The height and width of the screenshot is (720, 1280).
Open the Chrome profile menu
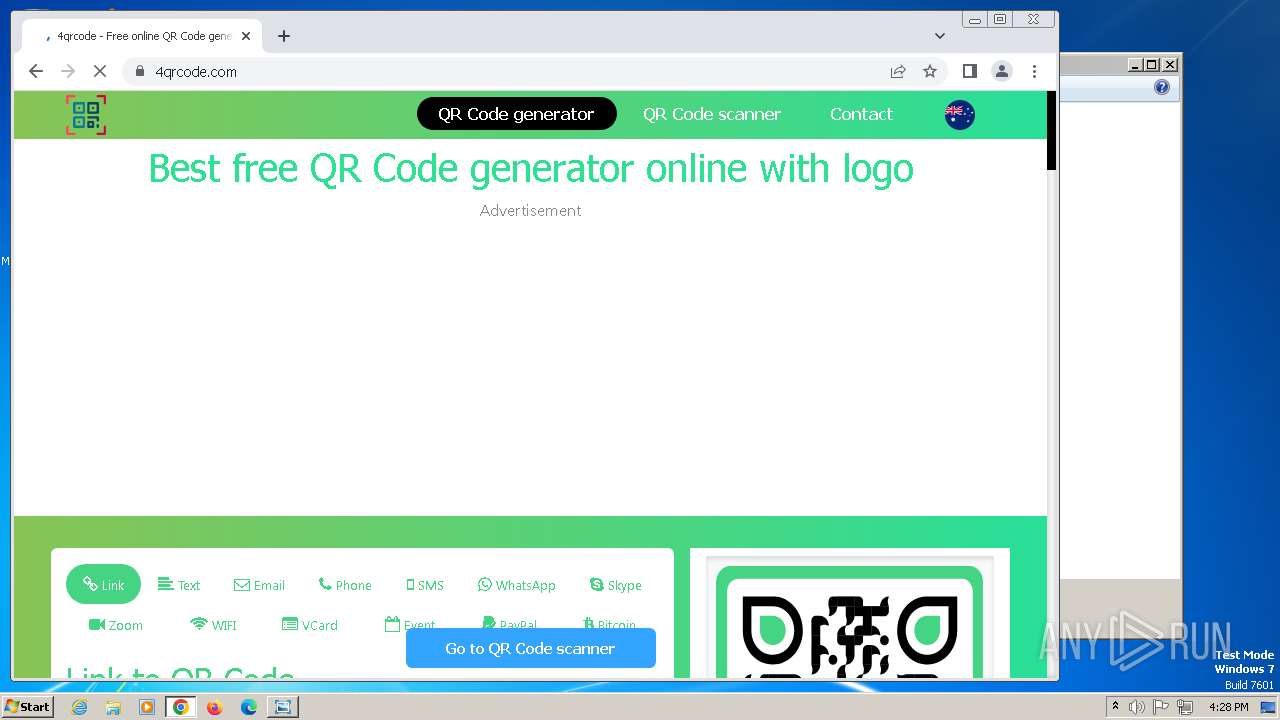[x=1001, y=71]
